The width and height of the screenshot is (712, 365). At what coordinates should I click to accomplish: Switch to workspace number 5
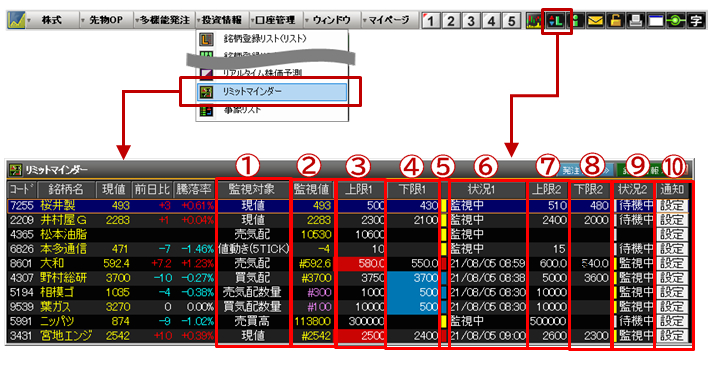[511, 21]
